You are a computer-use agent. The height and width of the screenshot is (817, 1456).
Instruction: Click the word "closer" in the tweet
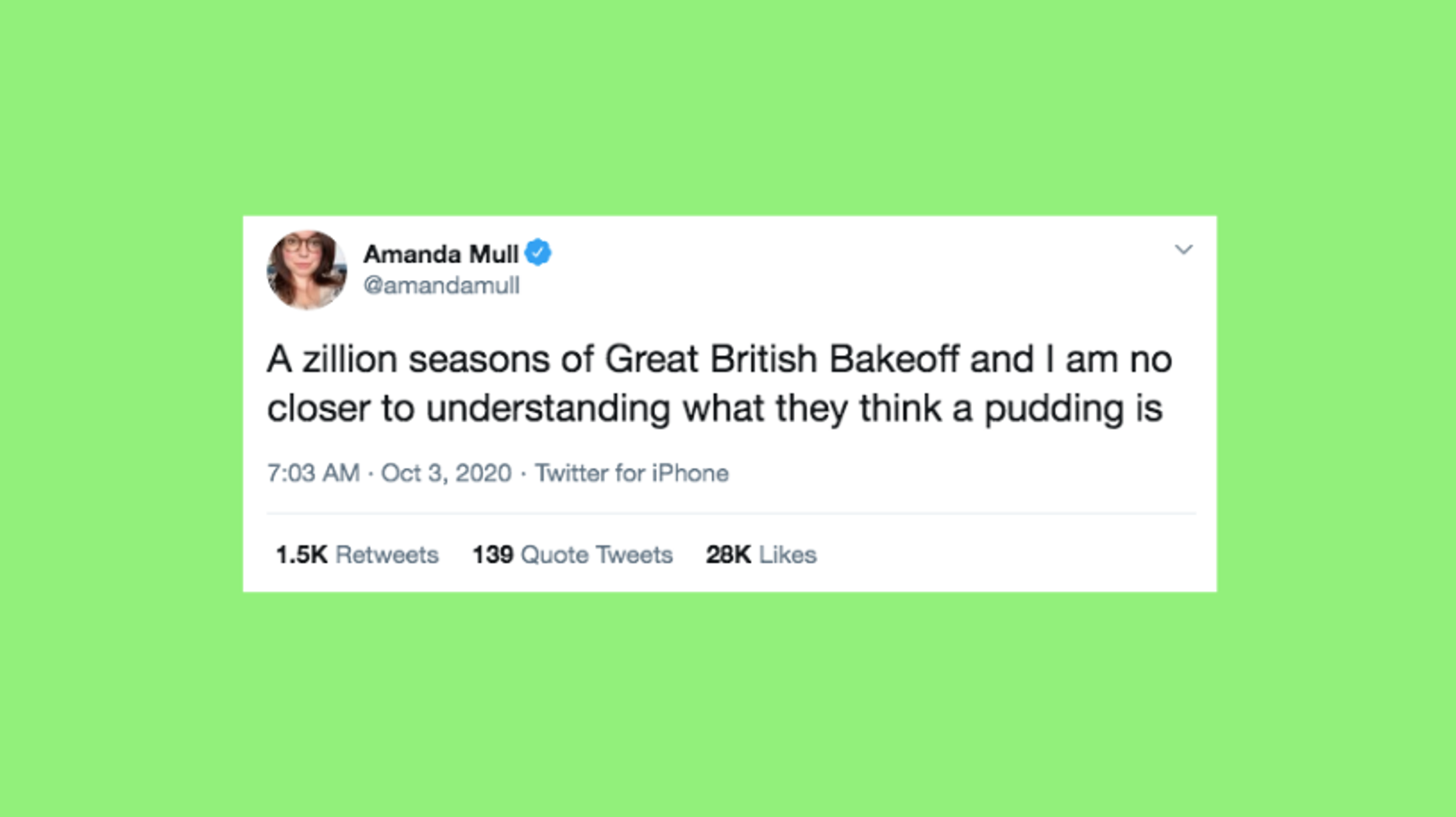(319, 408)
